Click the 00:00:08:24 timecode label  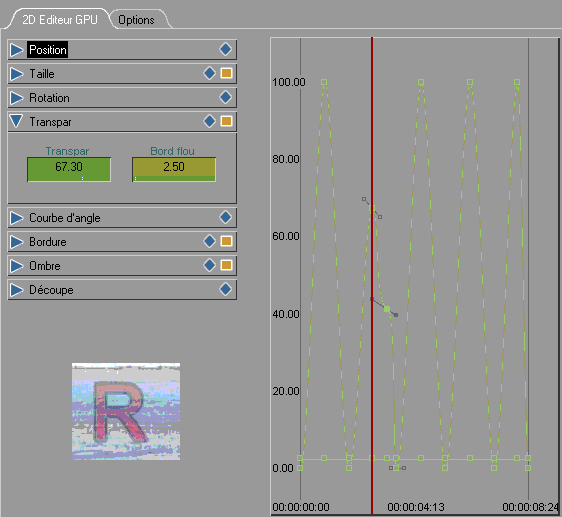tap(531, 507)
